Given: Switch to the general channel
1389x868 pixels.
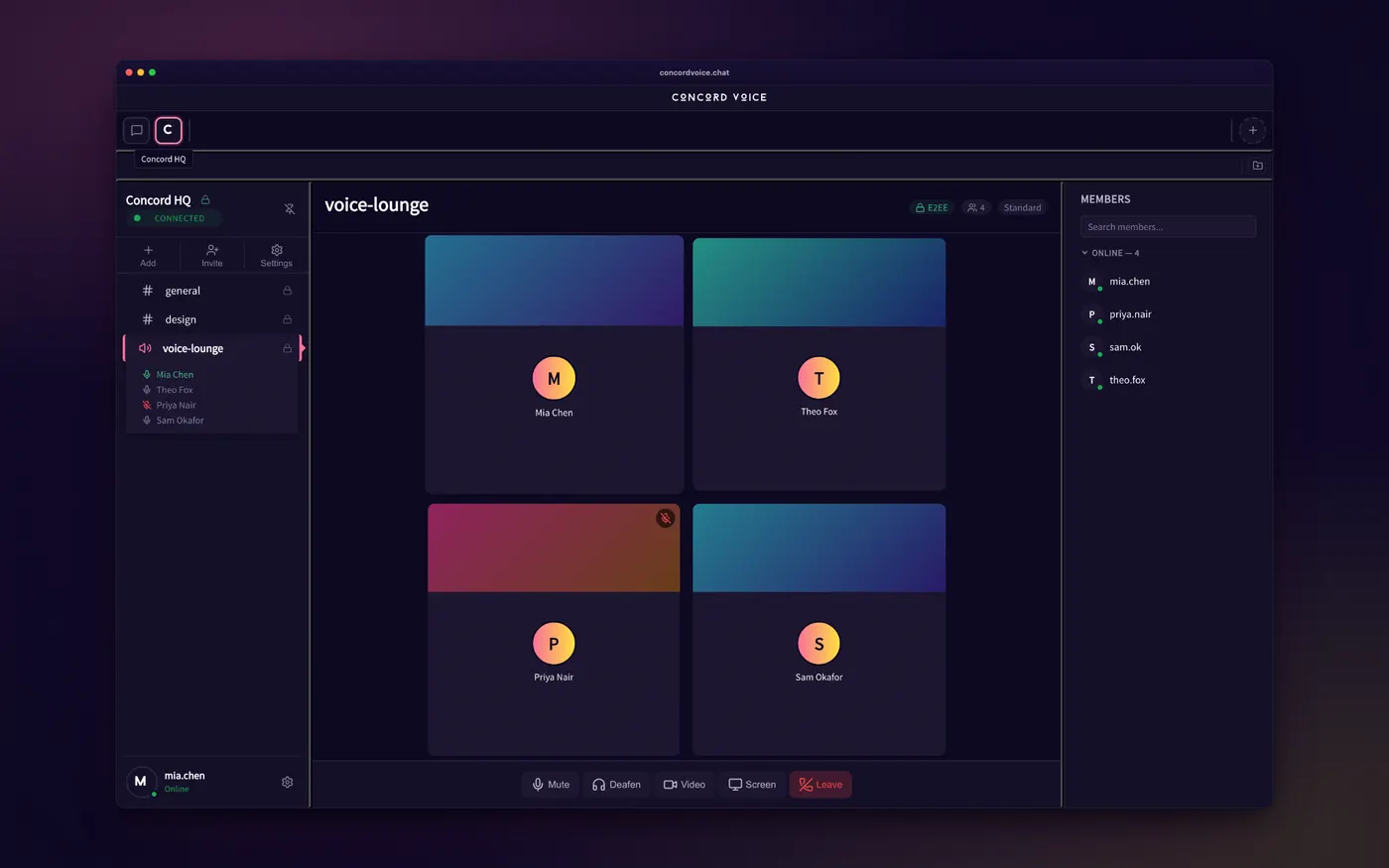Looking at the screenshot, I should pyautogui.click(x=211, y=291).
